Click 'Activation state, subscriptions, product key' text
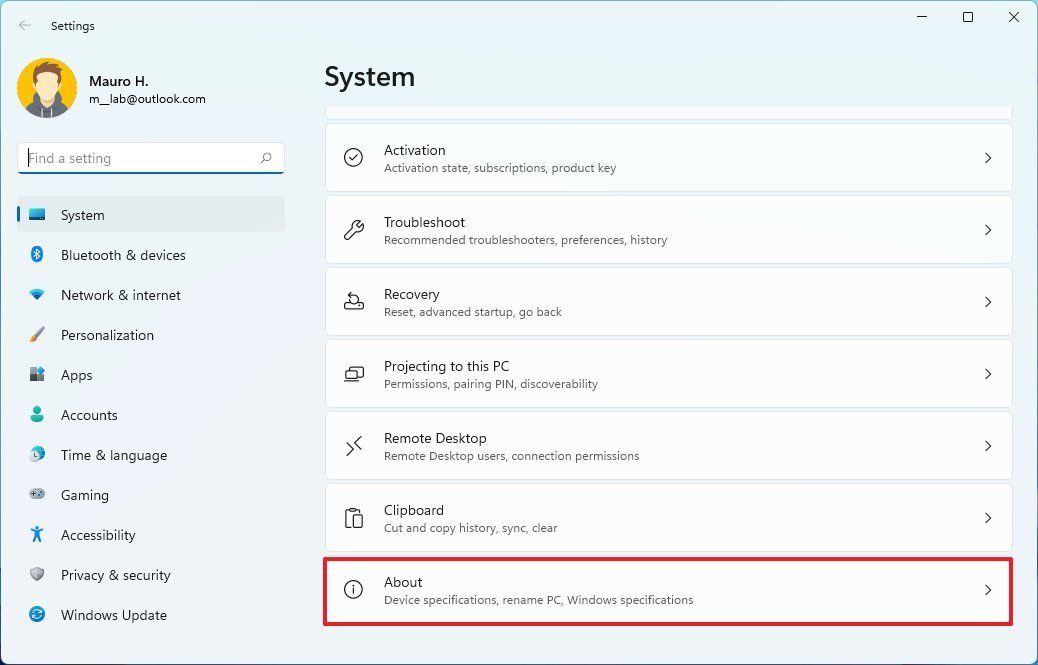1038x665 pixels. coord(500,168)
